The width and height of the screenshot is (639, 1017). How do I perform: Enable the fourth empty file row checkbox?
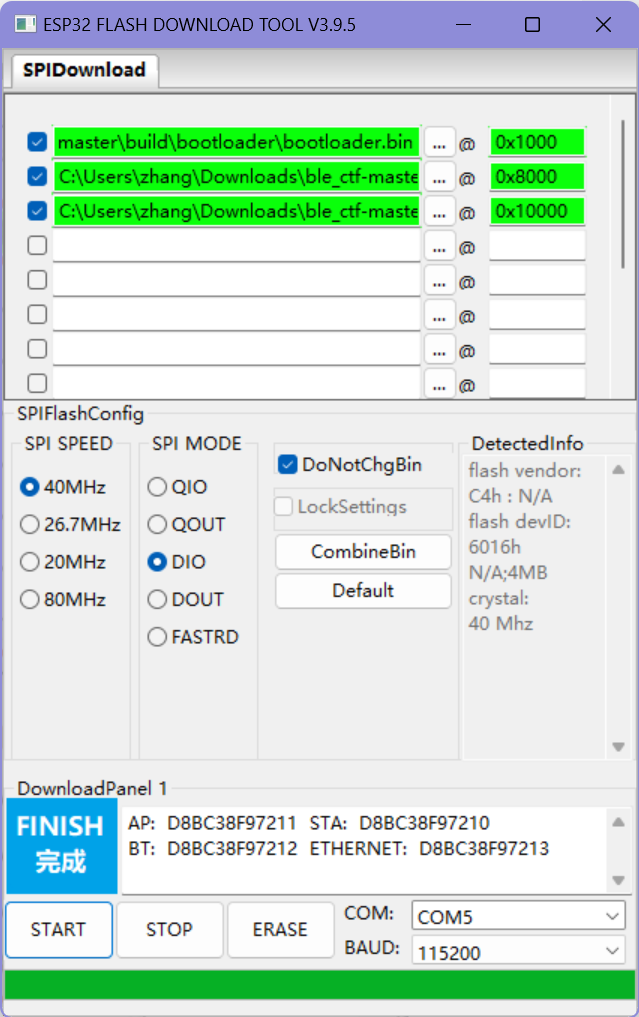[x=37, y=245]
